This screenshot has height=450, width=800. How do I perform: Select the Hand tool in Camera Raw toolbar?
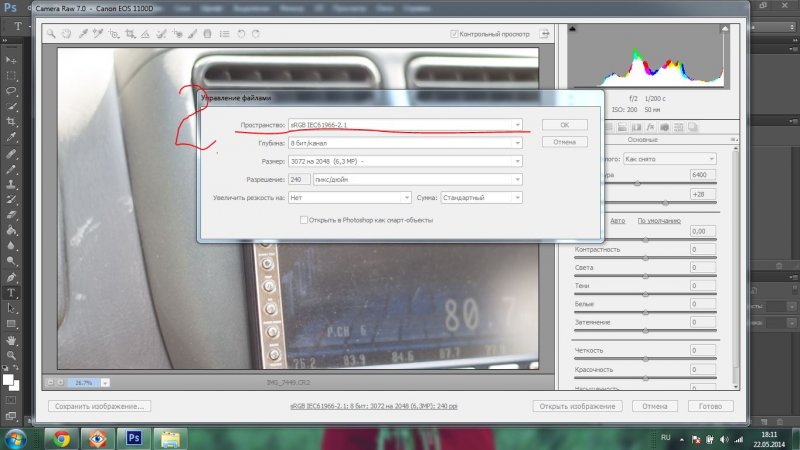pos(66,34)
